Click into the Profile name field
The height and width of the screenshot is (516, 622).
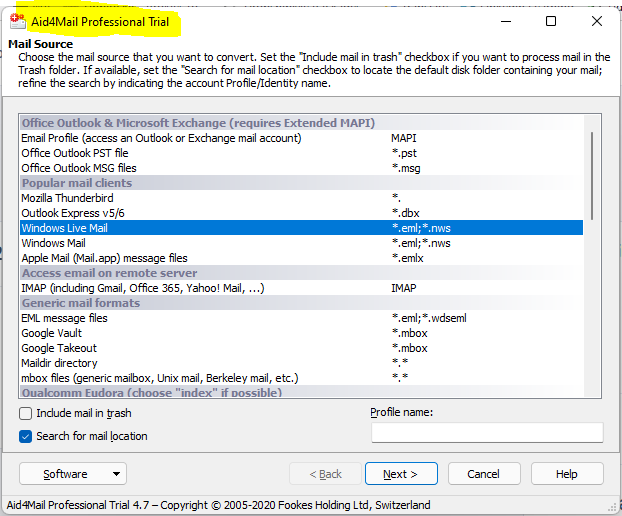[487, 432]
